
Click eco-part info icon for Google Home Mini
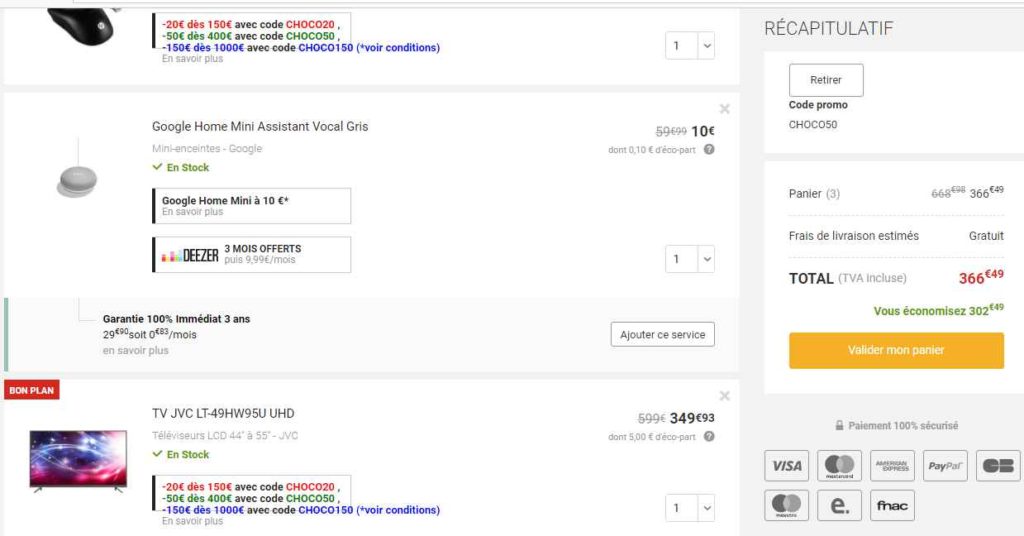point(709,150)
